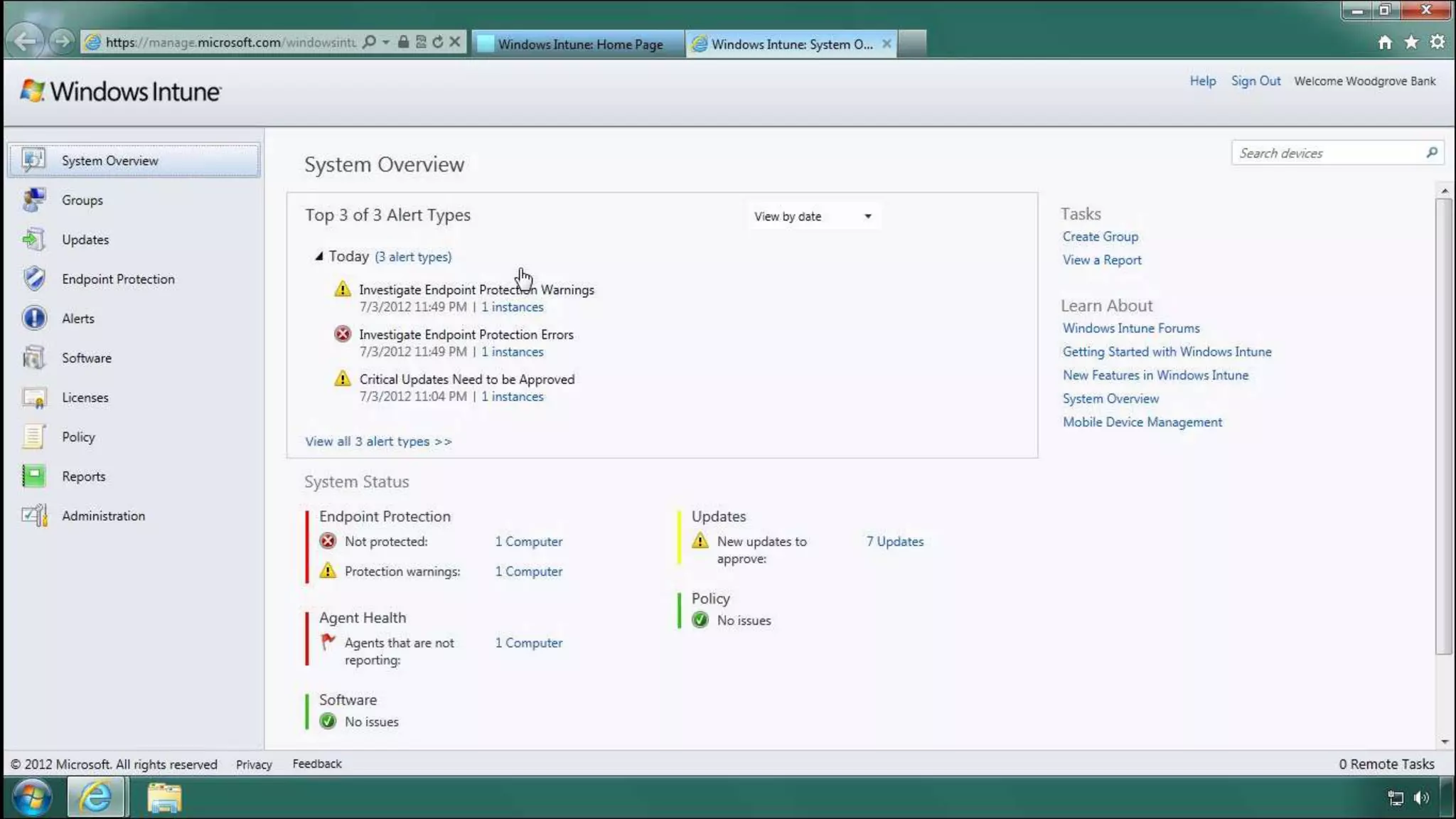The width and height of the screenshot is (1456, 819).
Task: Open Internet Explorer favorites star
Action: [x=1411, y=43]
